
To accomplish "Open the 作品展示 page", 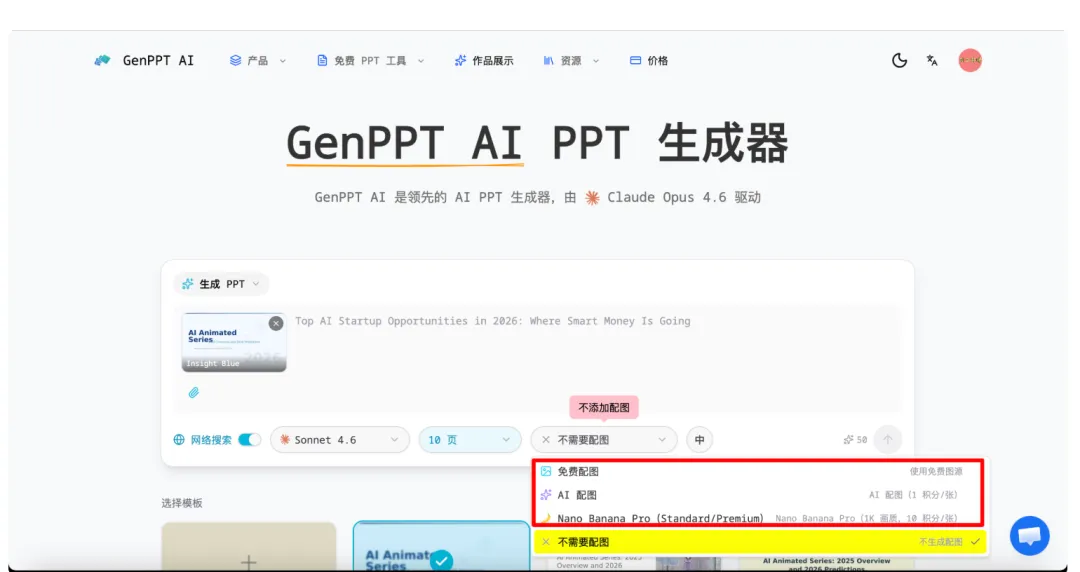I will 484,61.
